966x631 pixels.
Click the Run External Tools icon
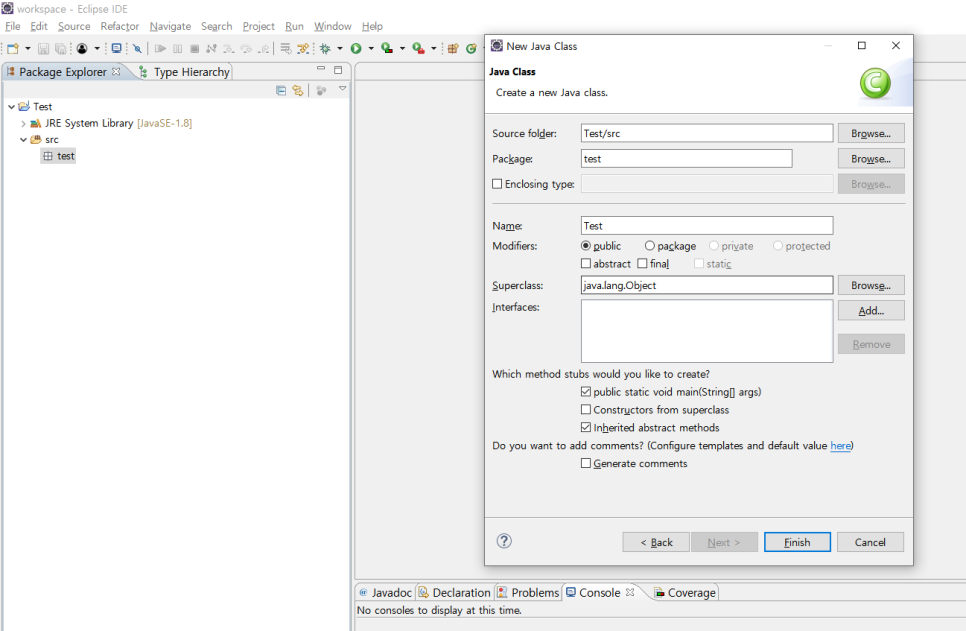pyautogui.click(x=418, y=49)
